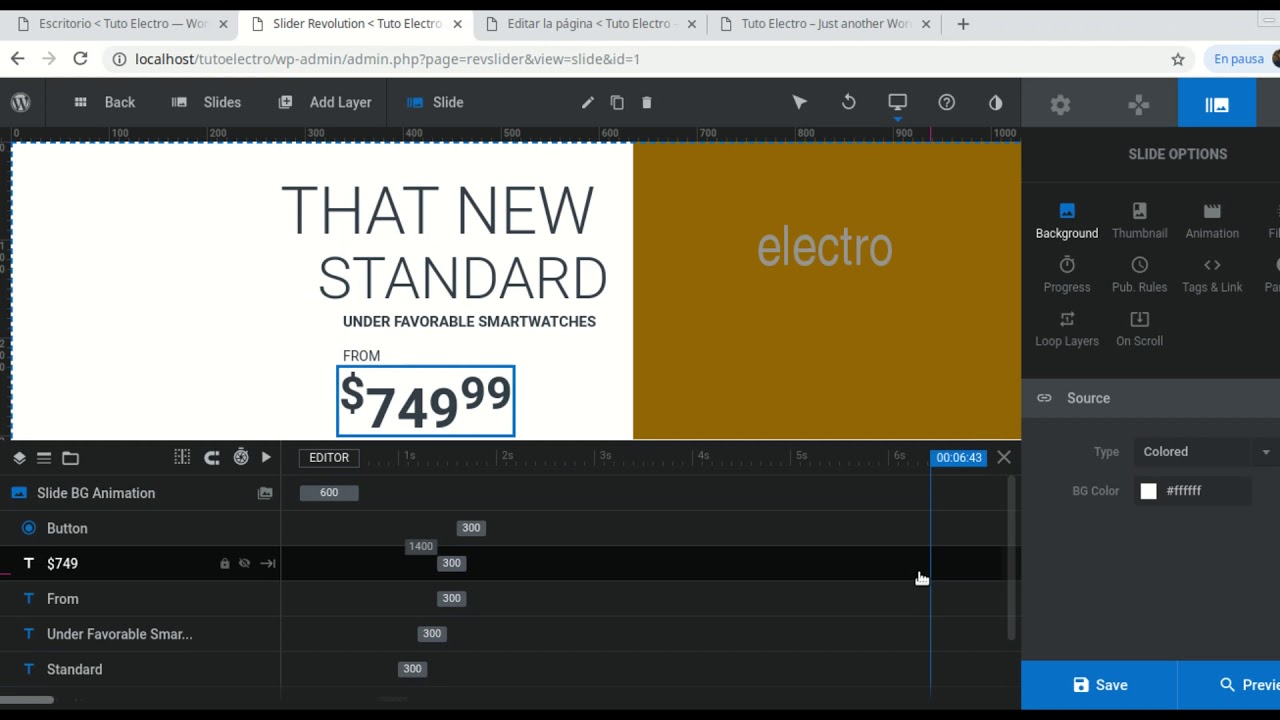Viewport: 1280px width, 720px height.
Task: Click the 1400 frame above $749 row
Action: (420, 546)
